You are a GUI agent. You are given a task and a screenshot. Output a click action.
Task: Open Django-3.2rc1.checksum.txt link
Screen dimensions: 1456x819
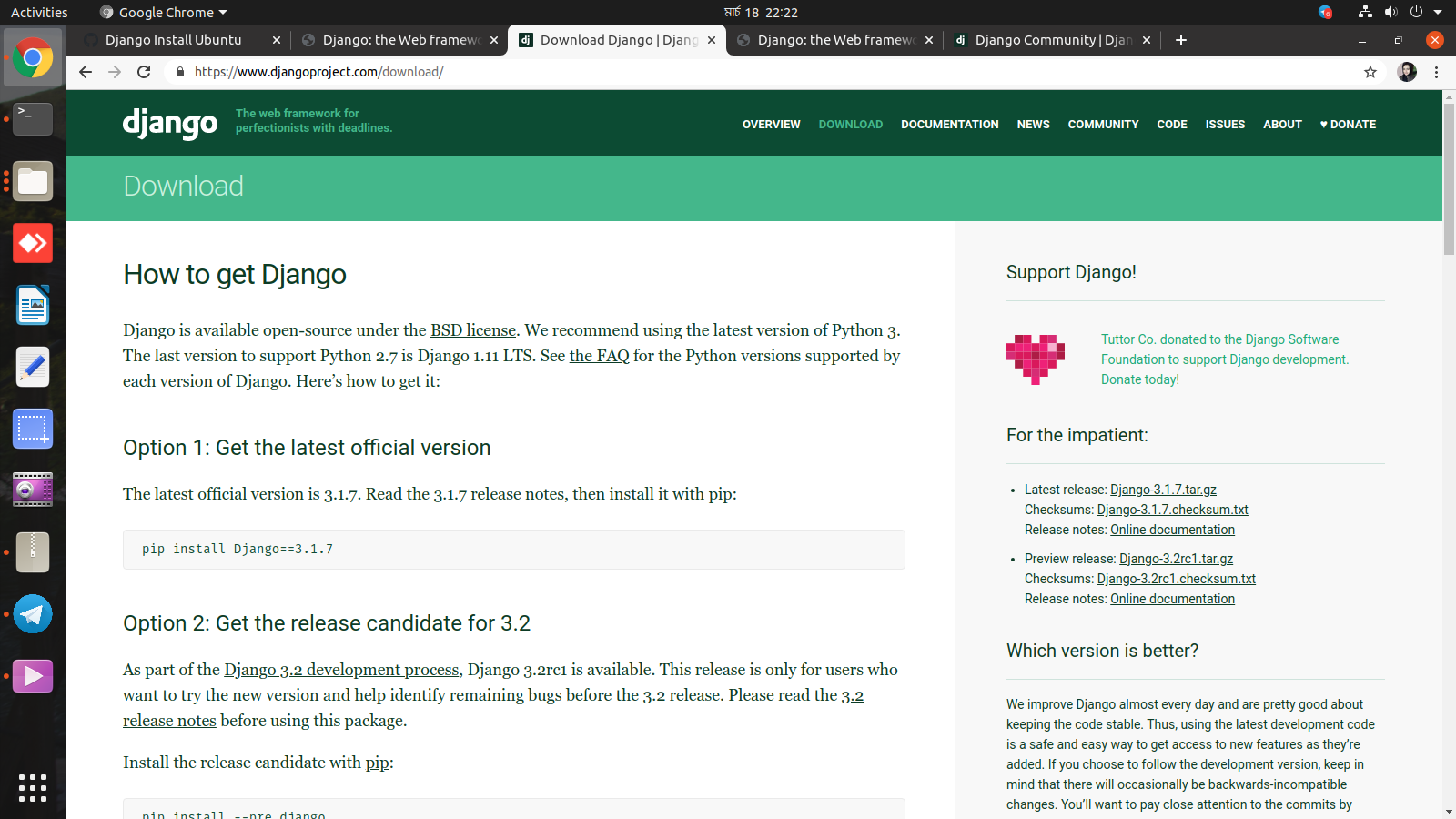coord(1177,579)
